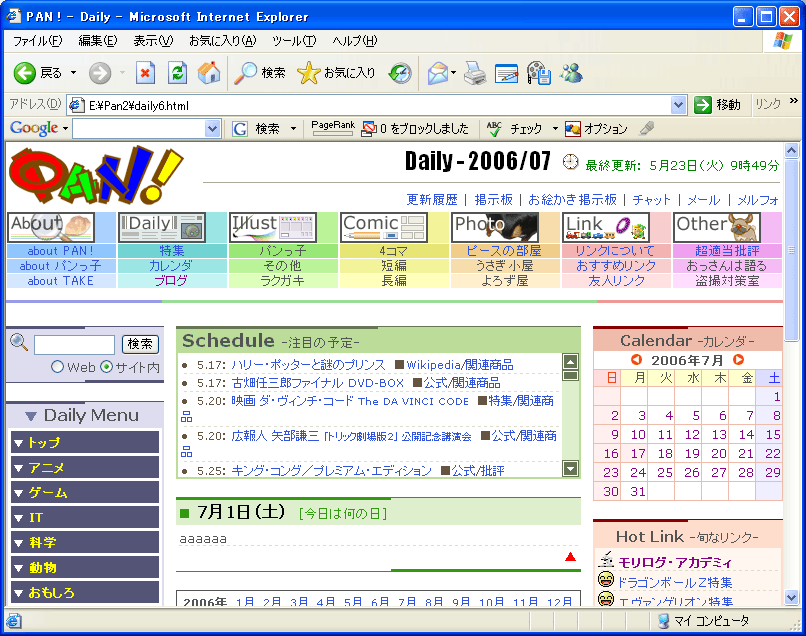Image resolution: width=806 pixels, height=636 pixels.
Task: Click the Print icon in the toolbar
Action: click(x=474, y=73)
